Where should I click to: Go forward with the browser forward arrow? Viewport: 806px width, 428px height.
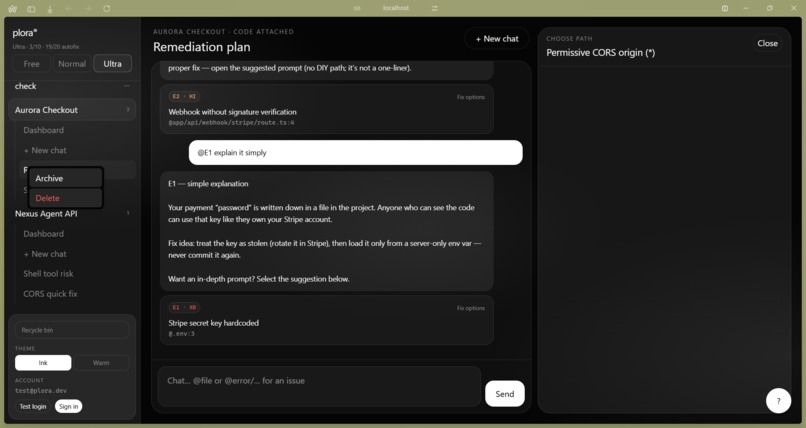pos(88,9)
